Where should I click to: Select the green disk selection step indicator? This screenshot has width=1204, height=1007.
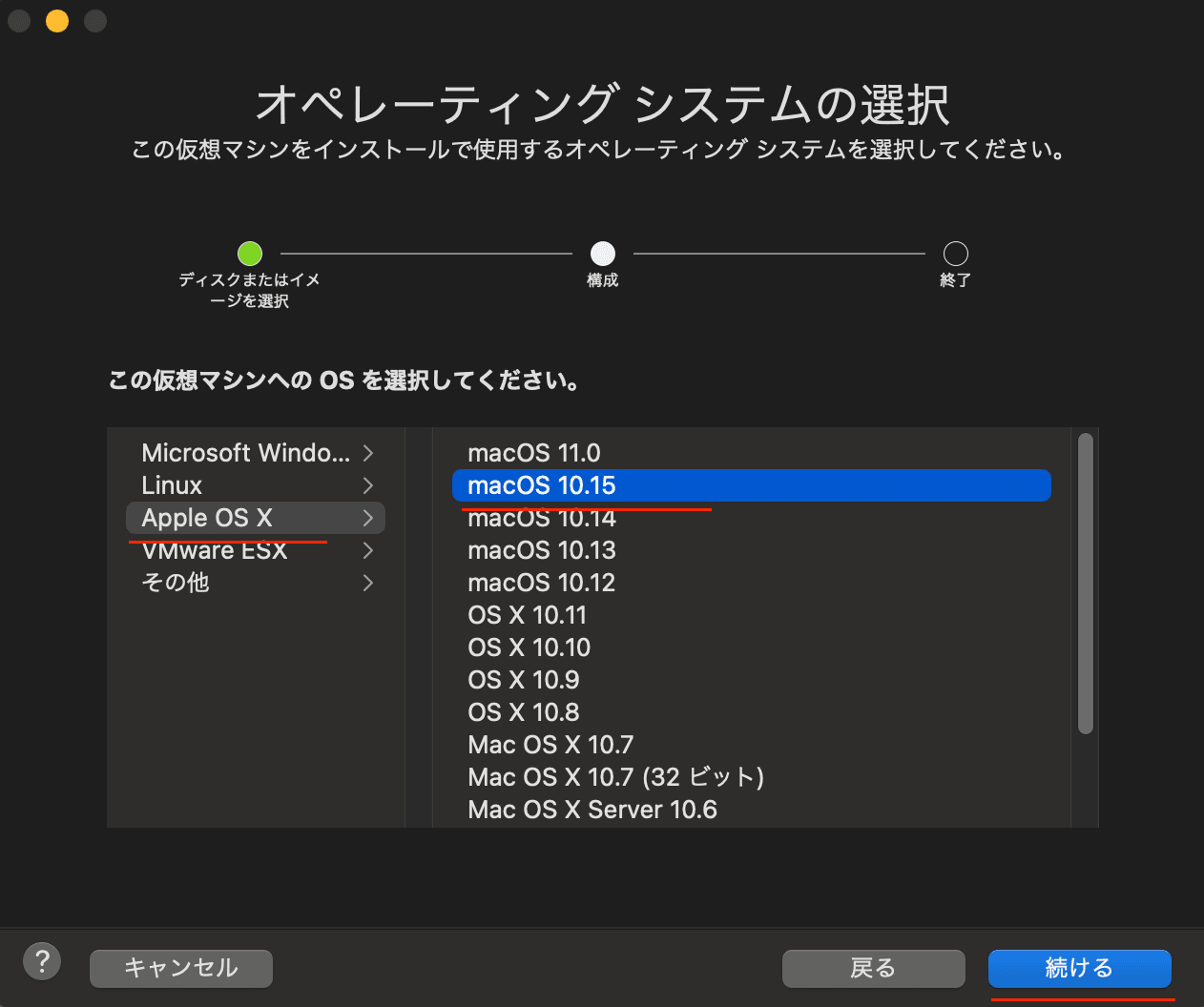249,253
